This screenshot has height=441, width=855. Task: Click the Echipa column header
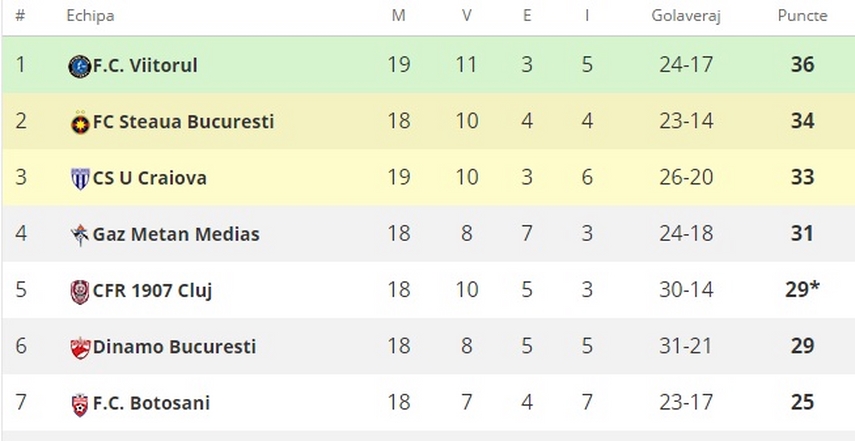pyautogui.click(x=91, y=16)
